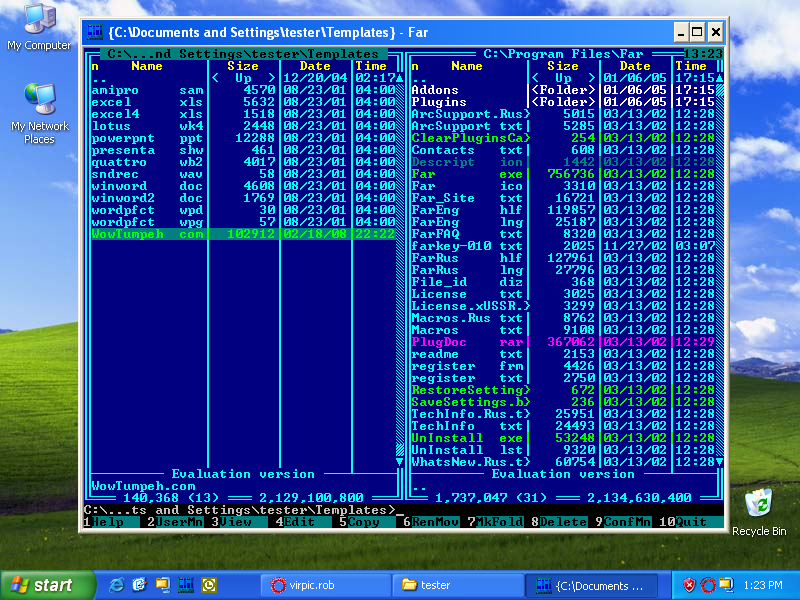The width and height of the screenshot is (800, 600).
Task: Click right panel Size column header
Action: coord(563,66)
